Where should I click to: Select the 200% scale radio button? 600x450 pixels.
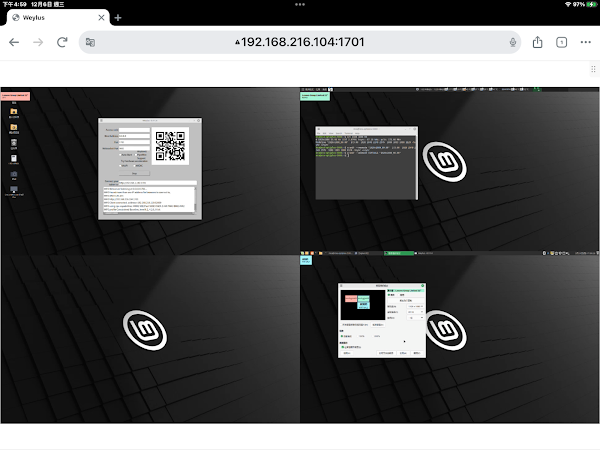pos(373,336)
